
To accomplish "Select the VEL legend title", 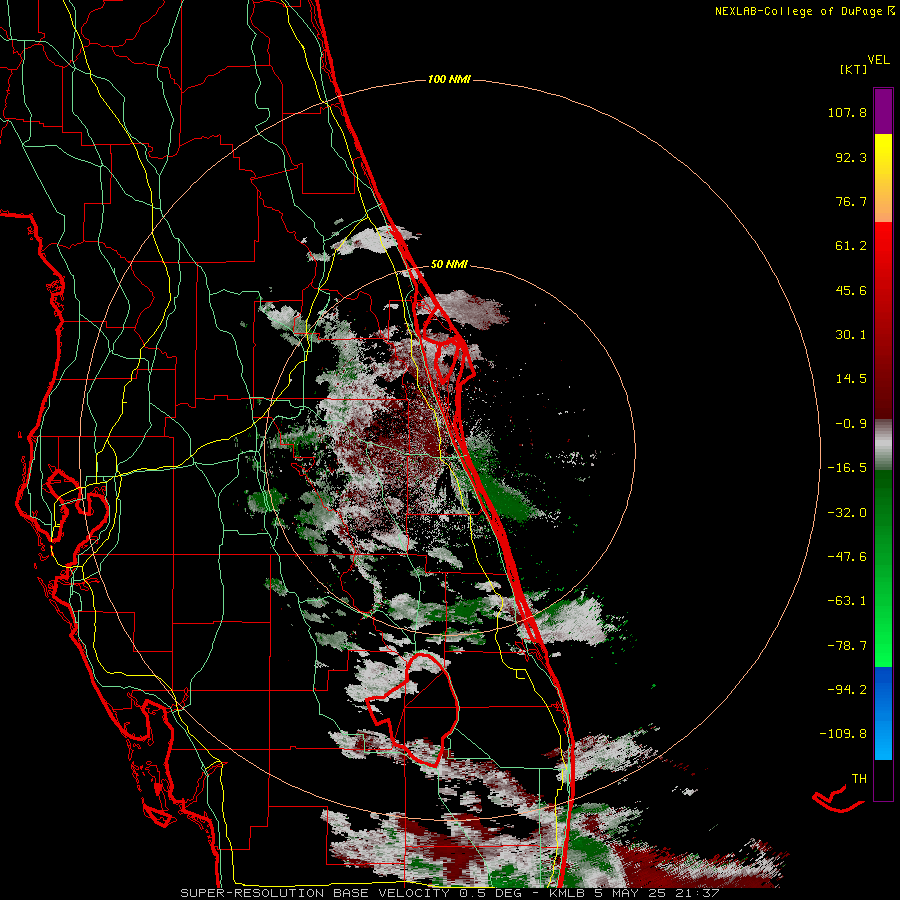I will click(878, 60).
